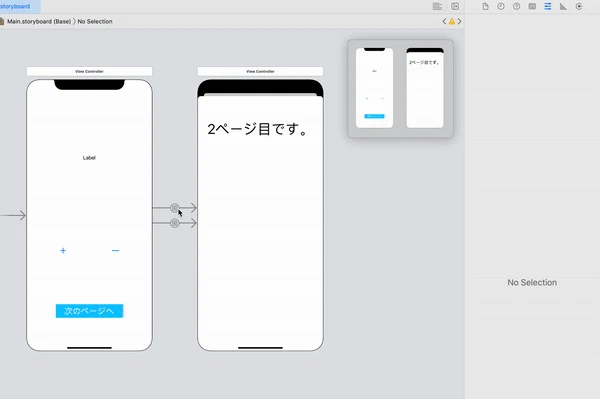
Task: Select the 2ページ目です。 label
Action: pos(258,129)
